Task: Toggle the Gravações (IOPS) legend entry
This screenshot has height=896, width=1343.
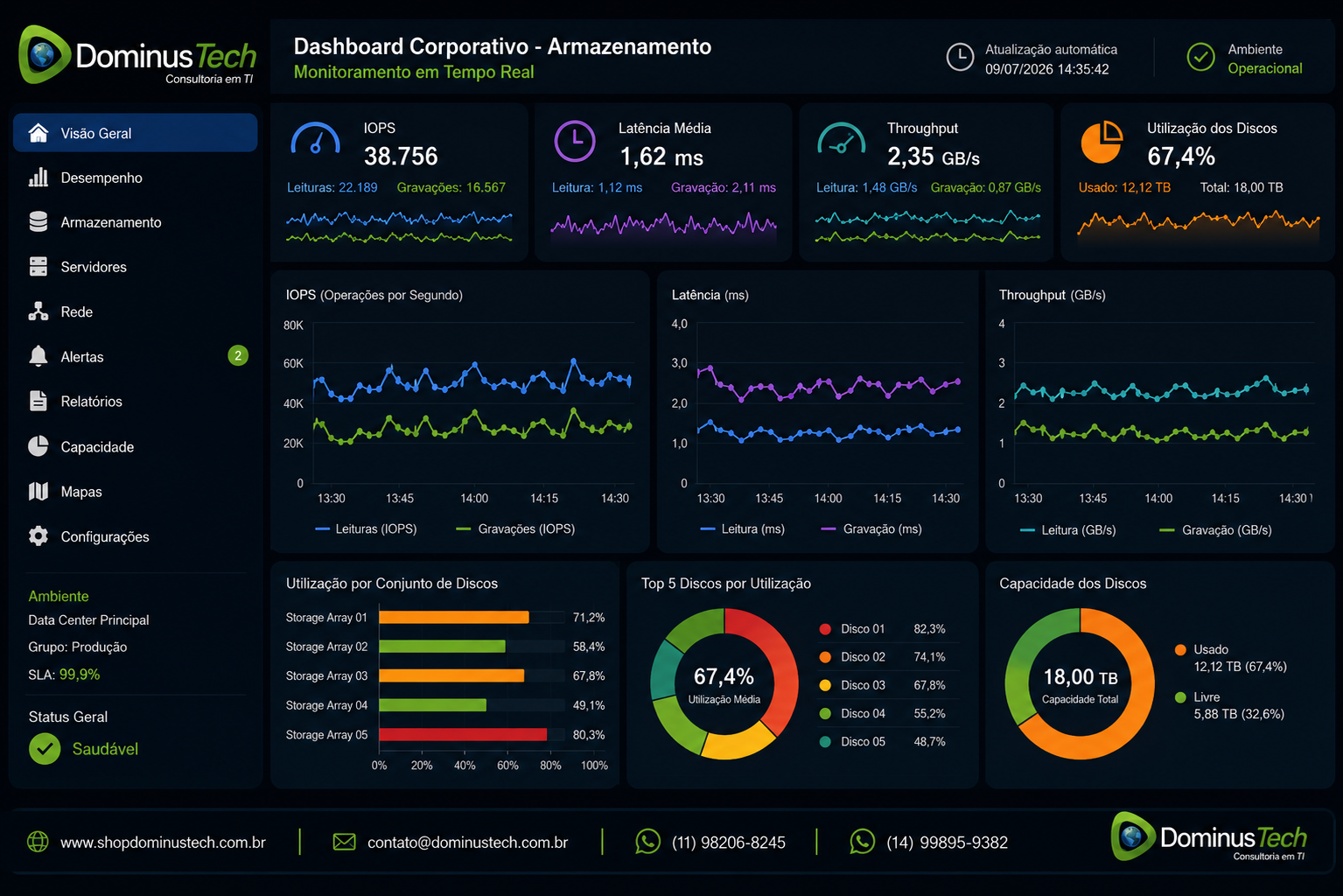Action: click(x=515, y=528)
